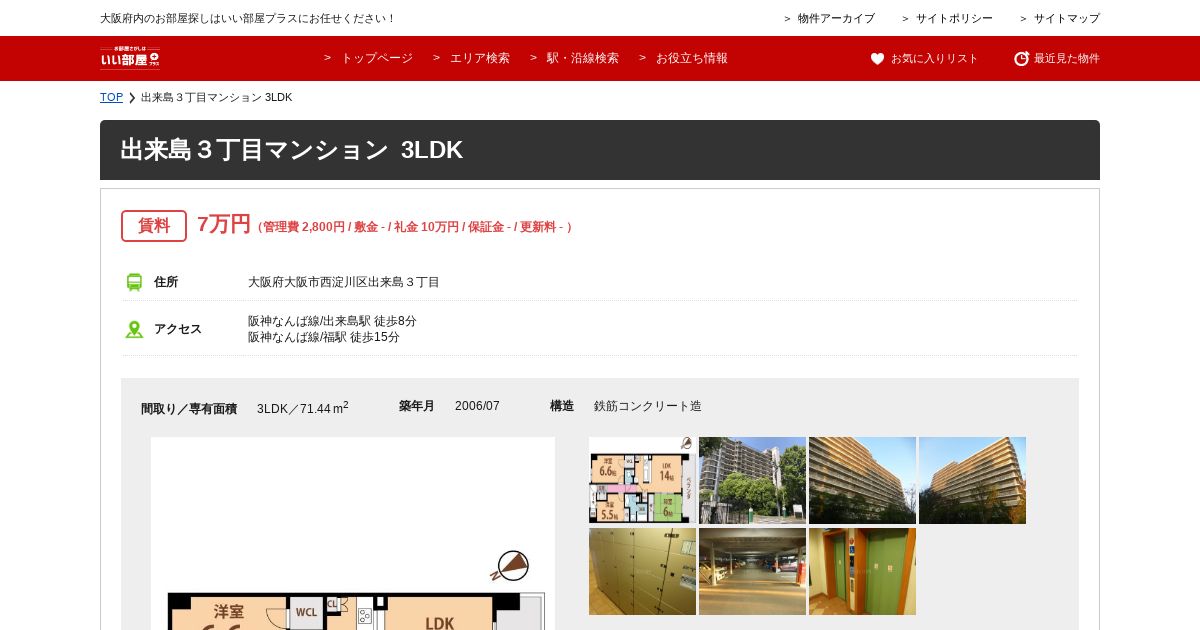Click the compass icon on floor plan

click(510, 565)
